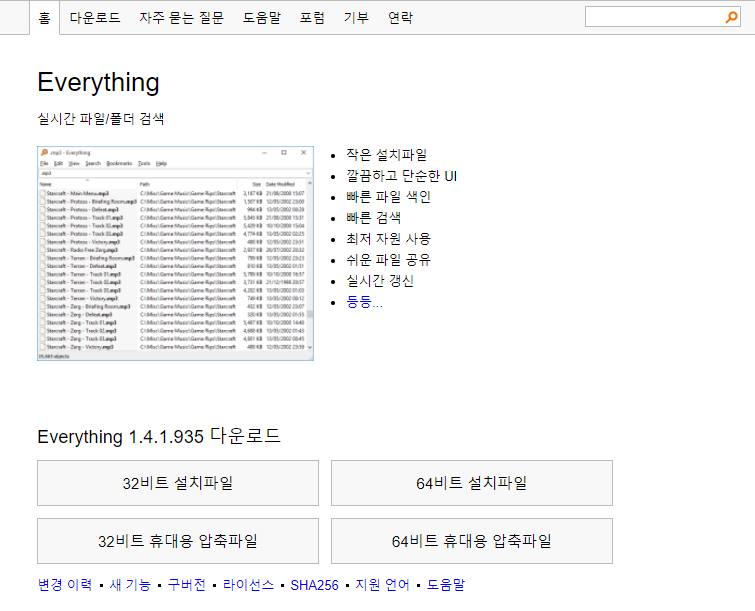Click the 빠른 파일 색인 list item
The image size is (755, 611).
coord(388,196)
